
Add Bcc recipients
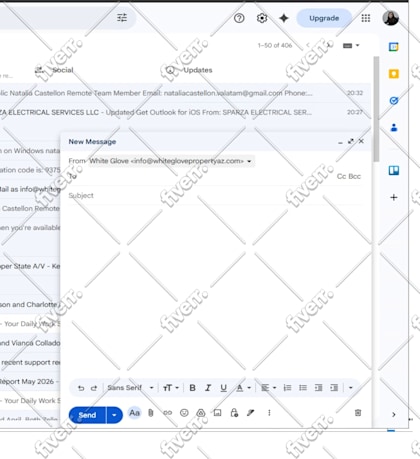point(355,176)
